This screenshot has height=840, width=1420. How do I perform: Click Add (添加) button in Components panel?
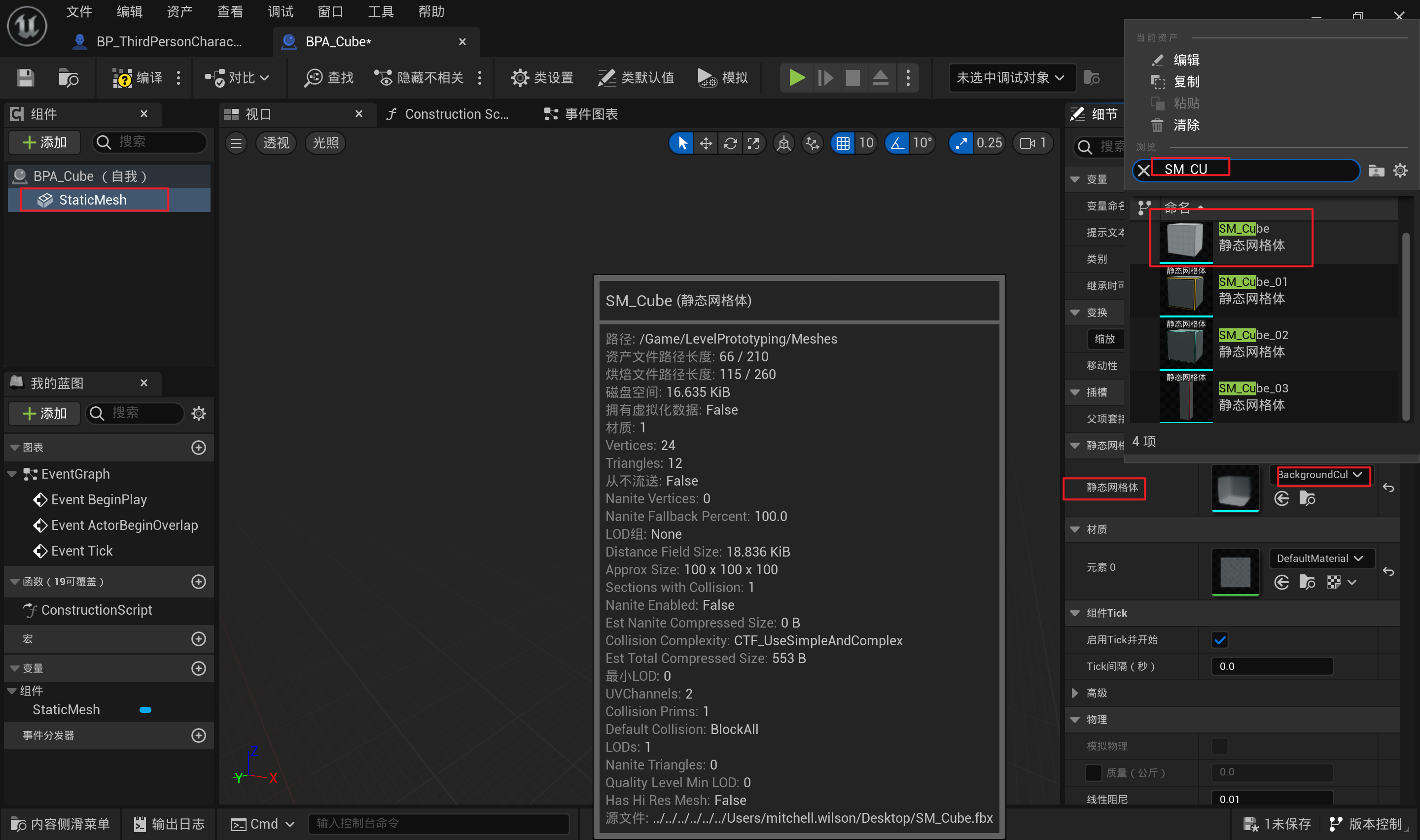[x=45, y=142]
